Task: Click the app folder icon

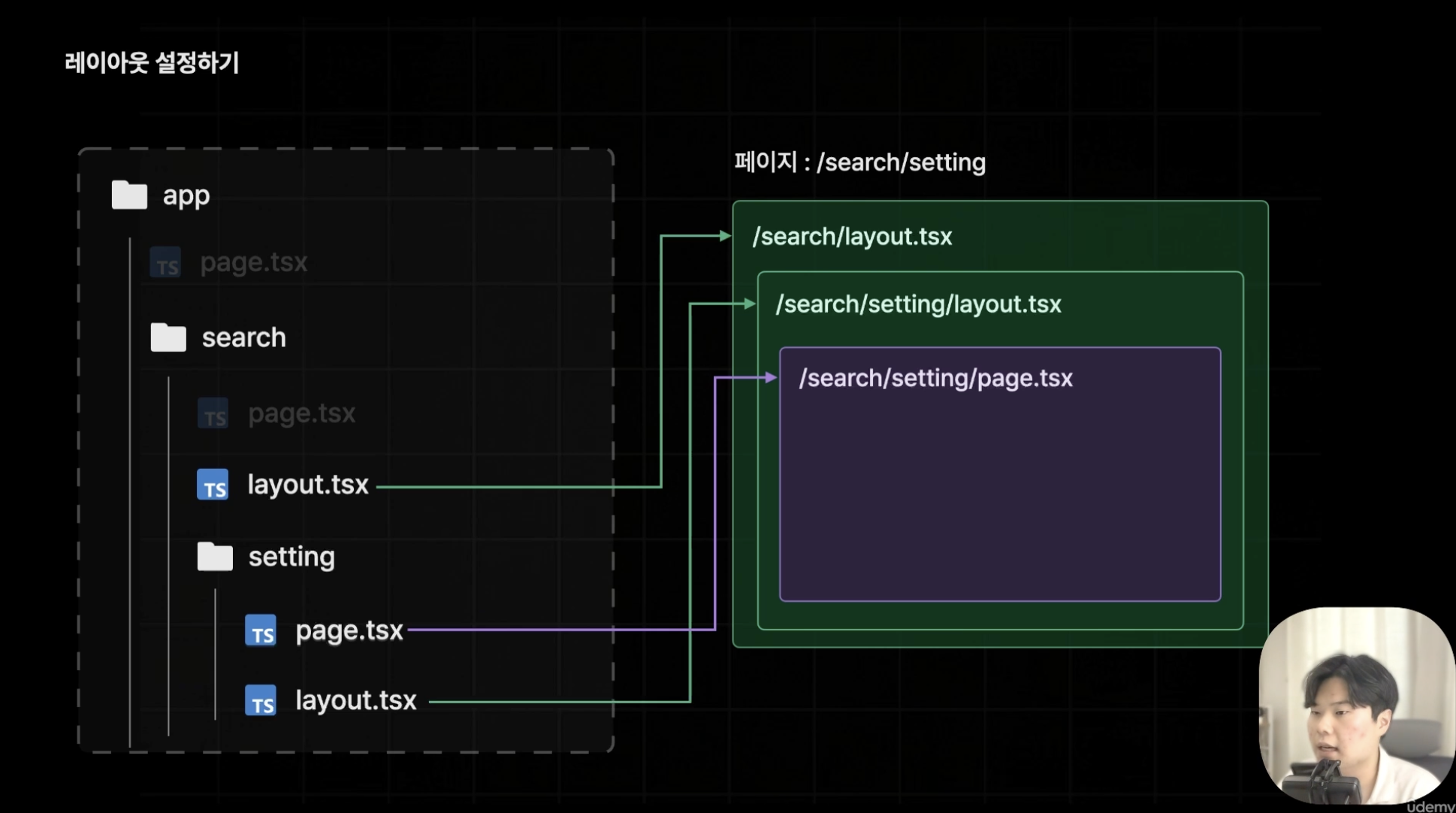Action: (129, 195)
